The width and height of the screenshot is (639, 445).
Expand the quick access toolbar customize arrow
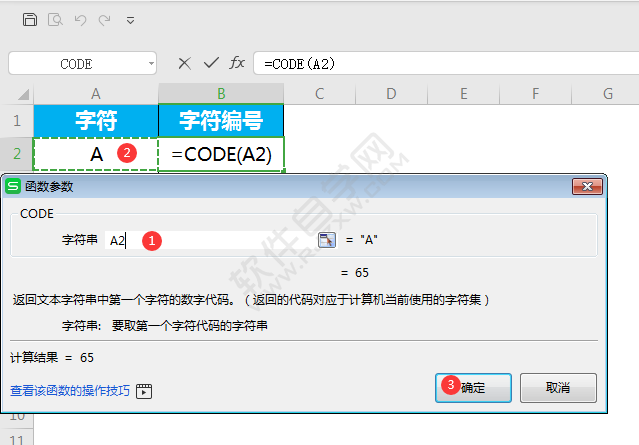click(130, 20)
